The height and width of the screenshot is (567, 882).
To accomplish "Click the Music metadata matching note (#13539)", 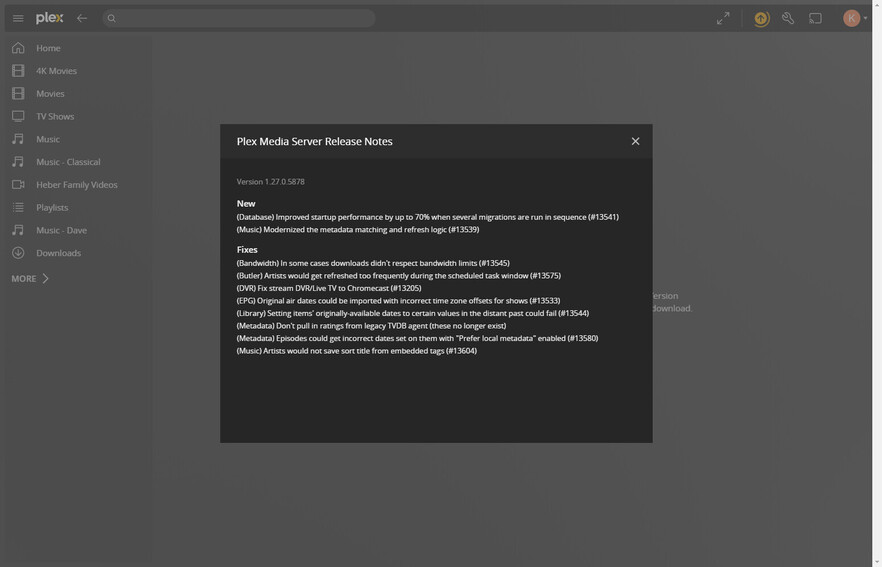I will pyautogui.click(x=358, y=230).
